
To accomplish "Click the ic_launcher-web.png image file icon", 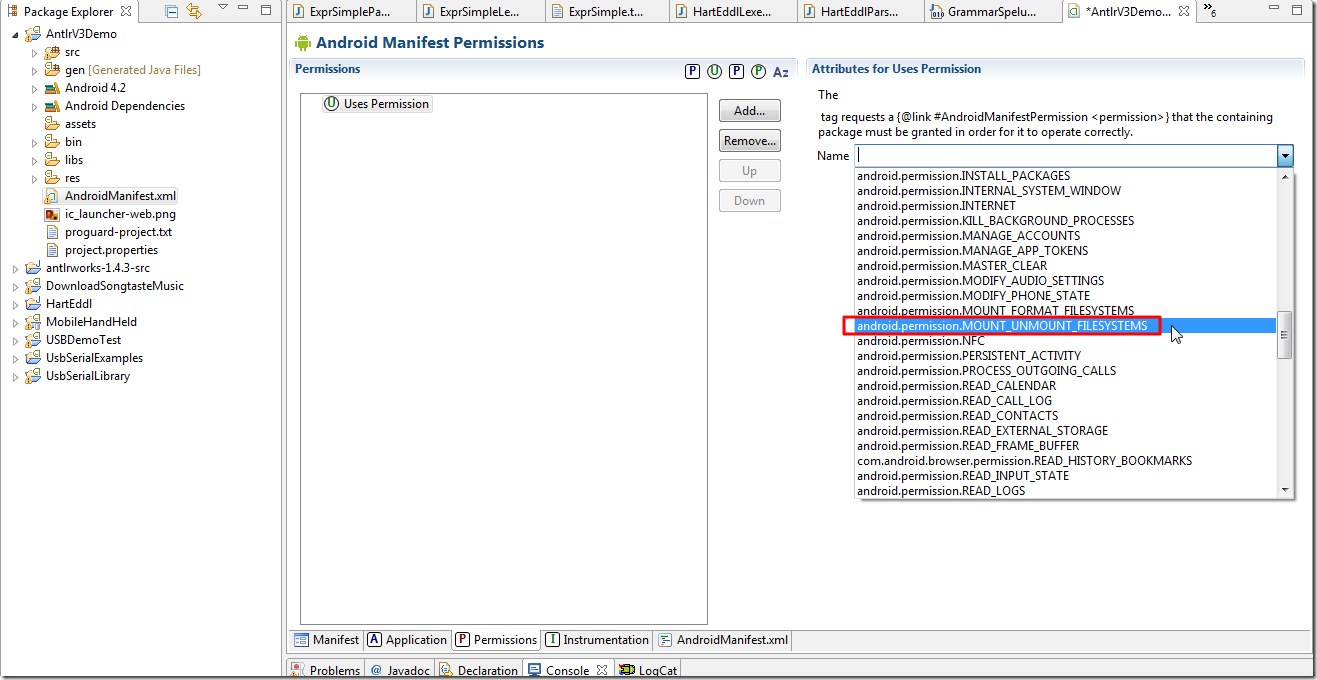I will click(52, 214).
